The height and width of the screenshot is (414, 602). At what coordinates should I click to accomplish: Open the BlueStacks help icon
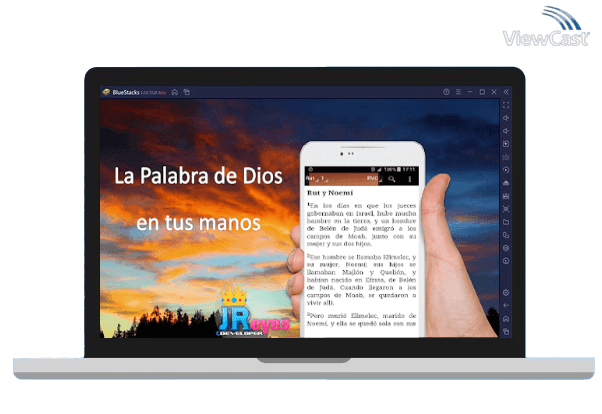[446, 92]
